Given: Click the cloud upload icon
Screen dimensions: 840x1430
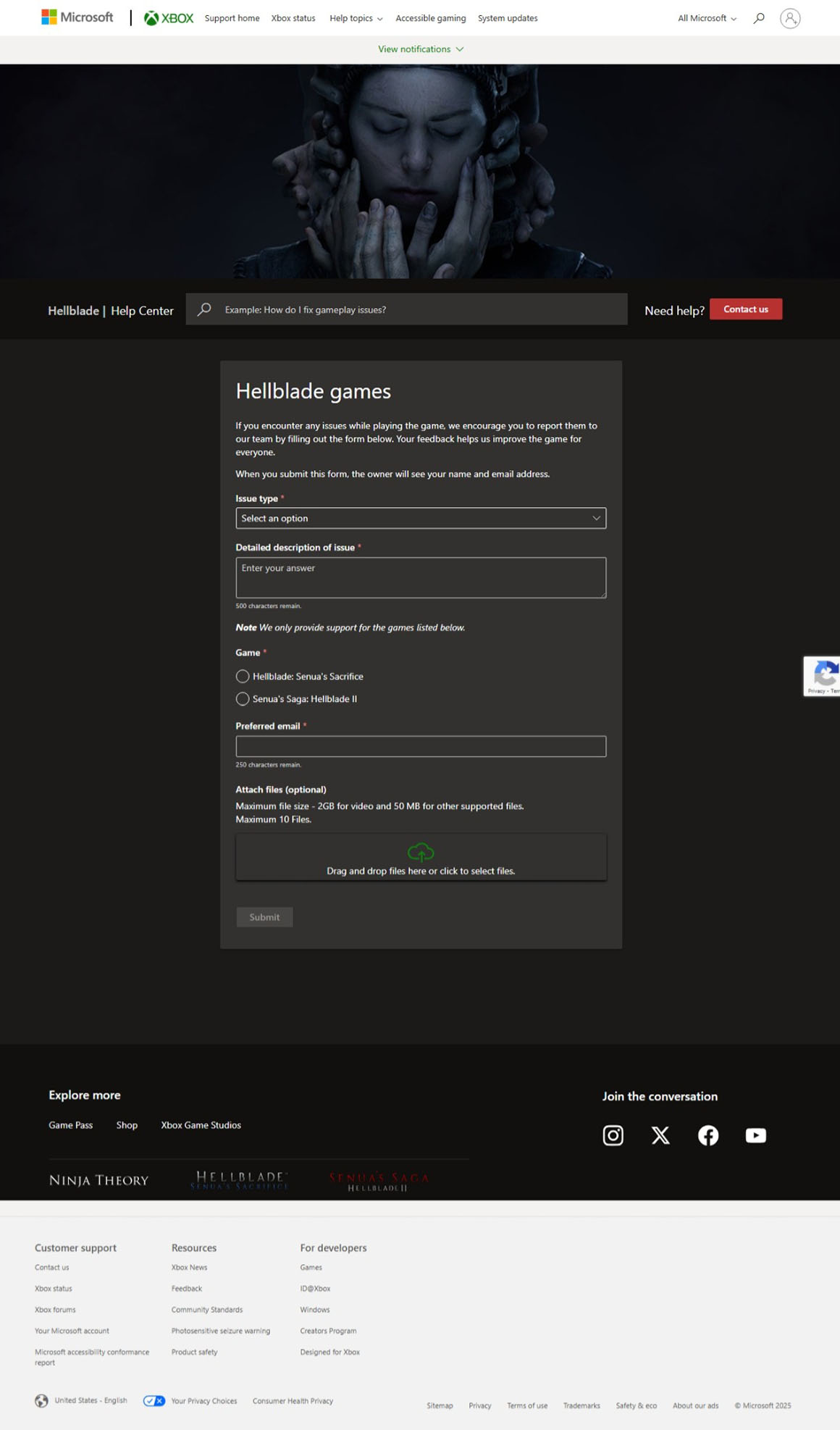Looking at the screenshot, I should pos(421,852).
